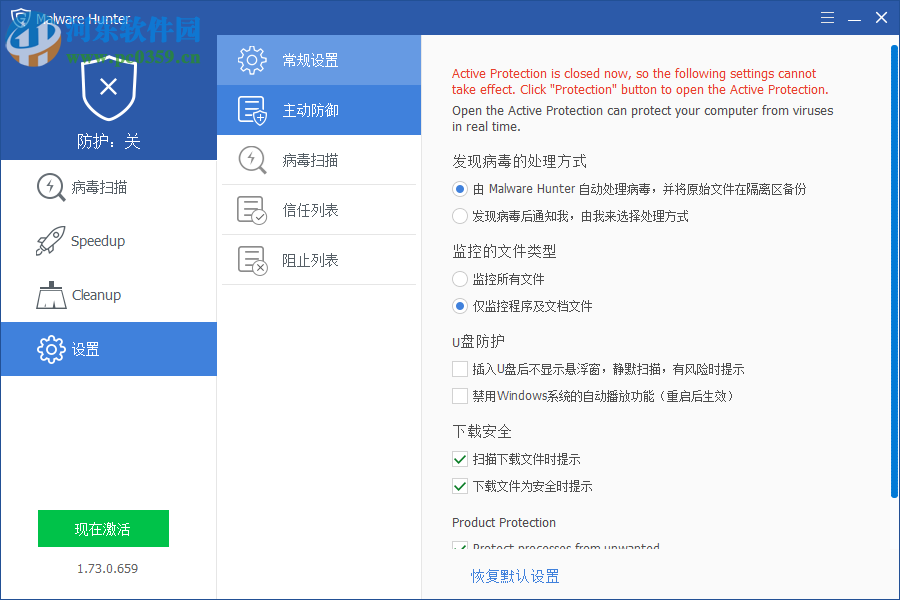Enable Protect processes from unwanted checkbox
Image resolution: width=900 pixels, height=600 pixels.
[460, 546]
